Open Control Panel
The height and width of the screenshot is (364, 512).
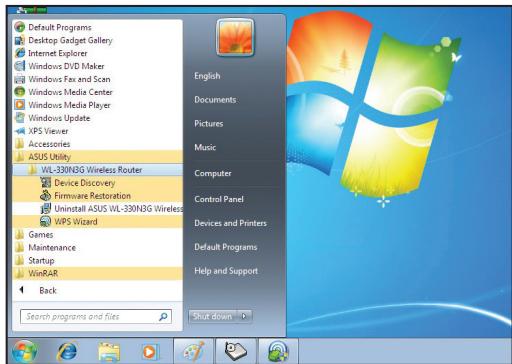point(219,199)
